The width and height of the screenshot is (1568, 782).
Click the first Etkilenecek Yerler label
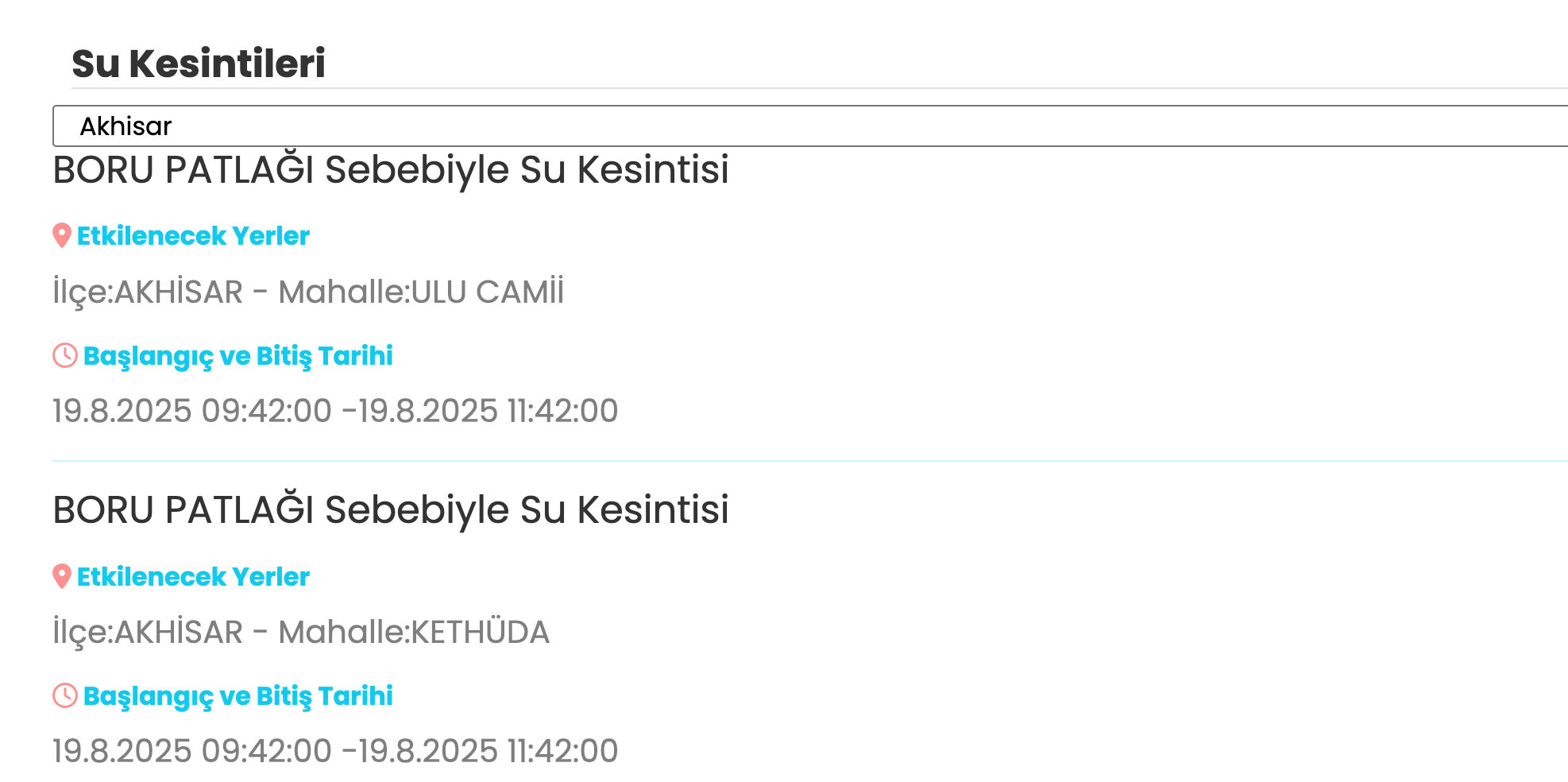tap(192, 235)
